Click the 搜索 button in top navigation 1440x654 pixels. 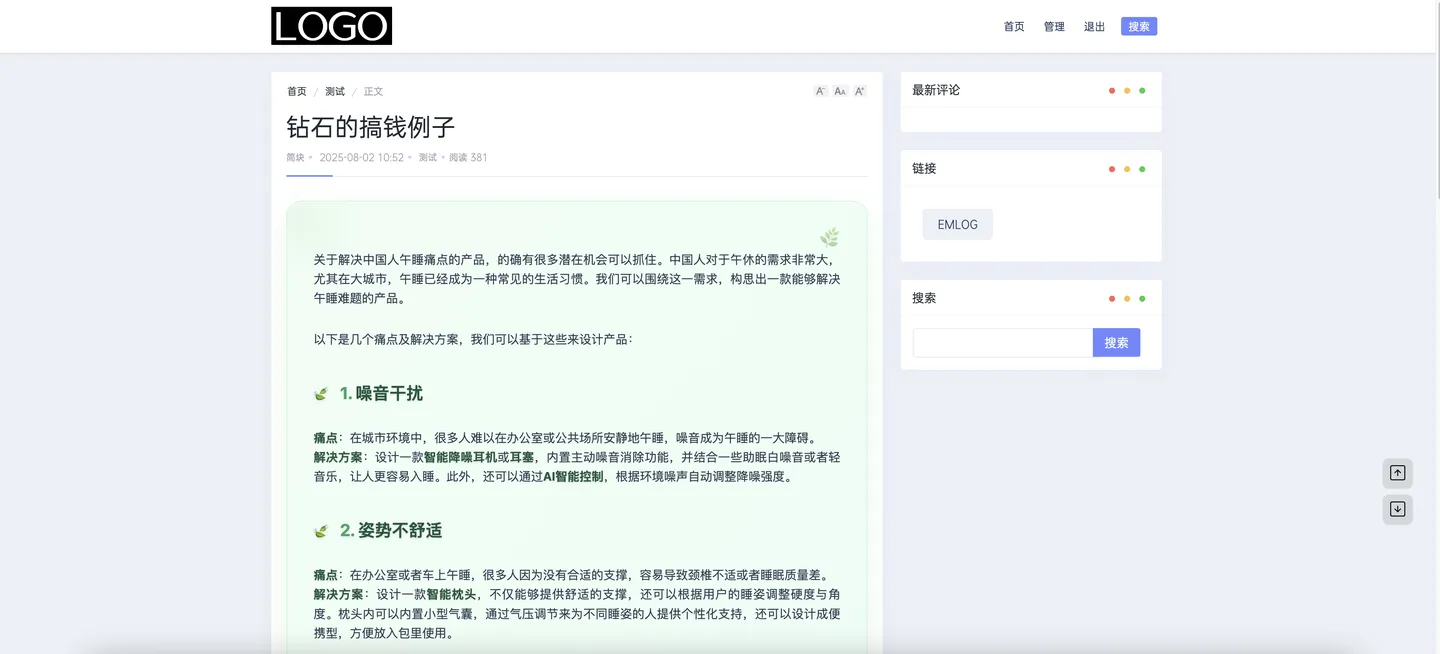1139,27
